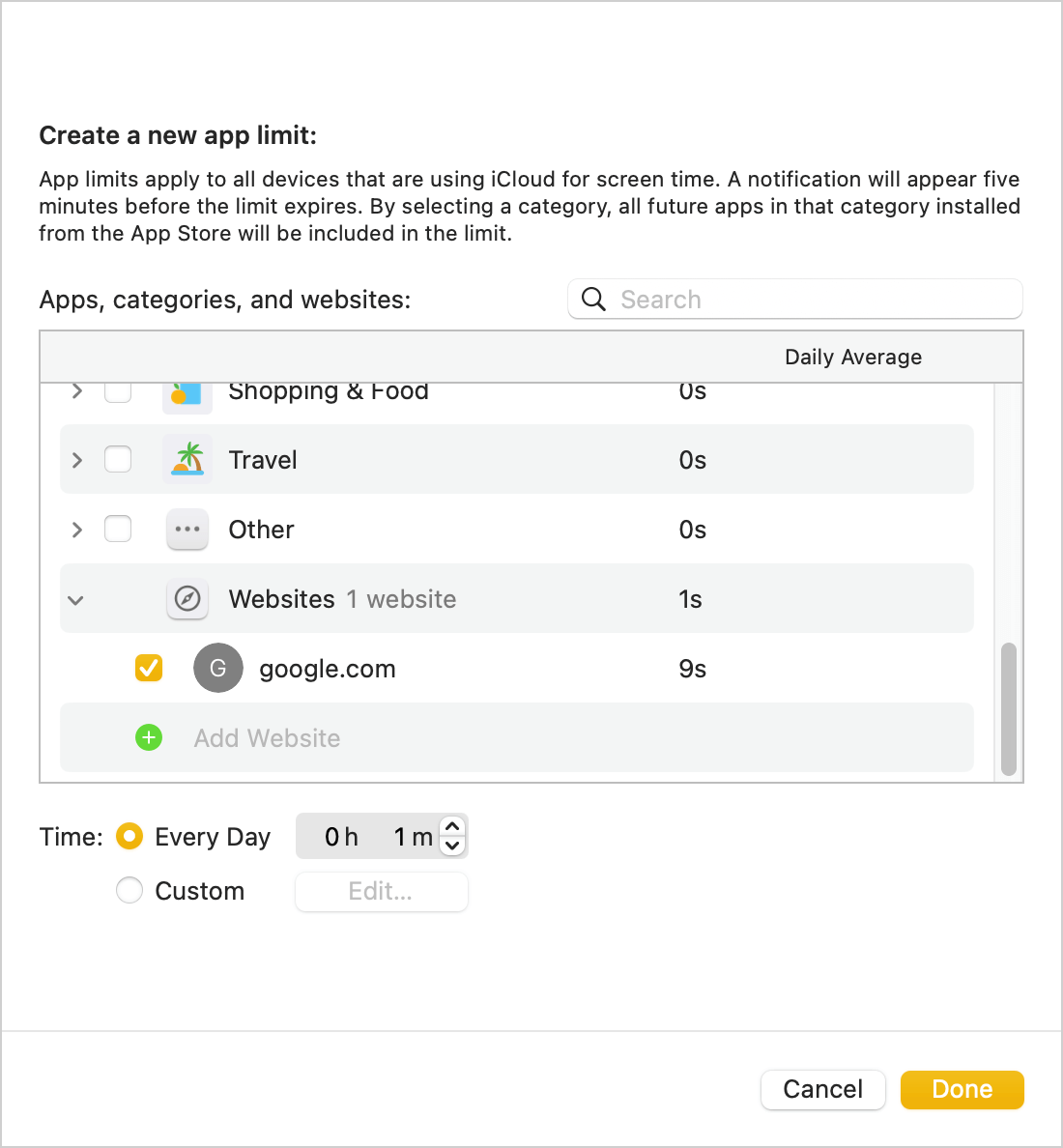Viewport: 1063px width, 1148px height.
Task: Expand the Other category
Action: click(x=76, y=529)
